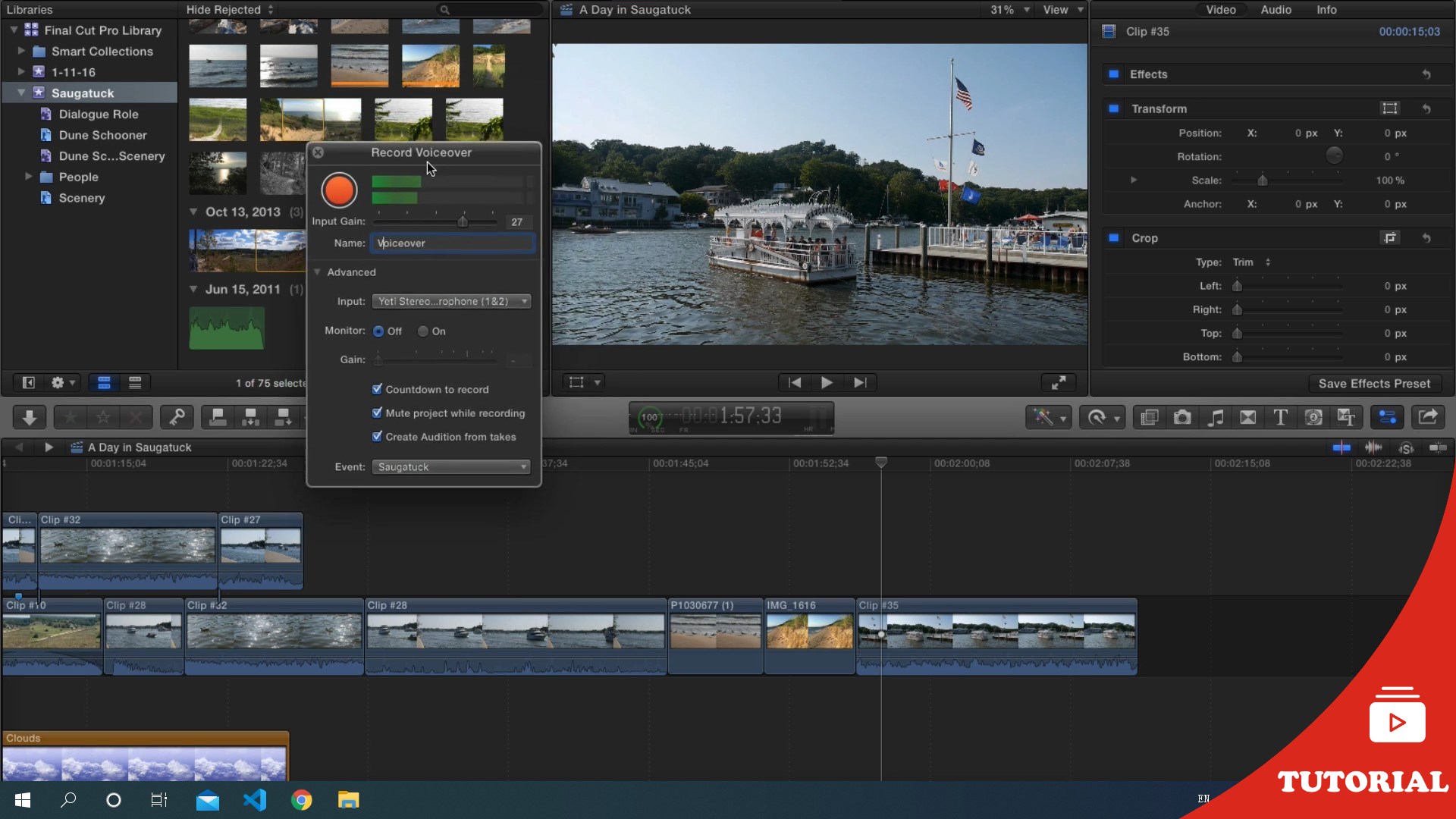Open the Event Saugatuck dropdown
Viewport: 1456px width, 819px height.
(x=451, y=467)
